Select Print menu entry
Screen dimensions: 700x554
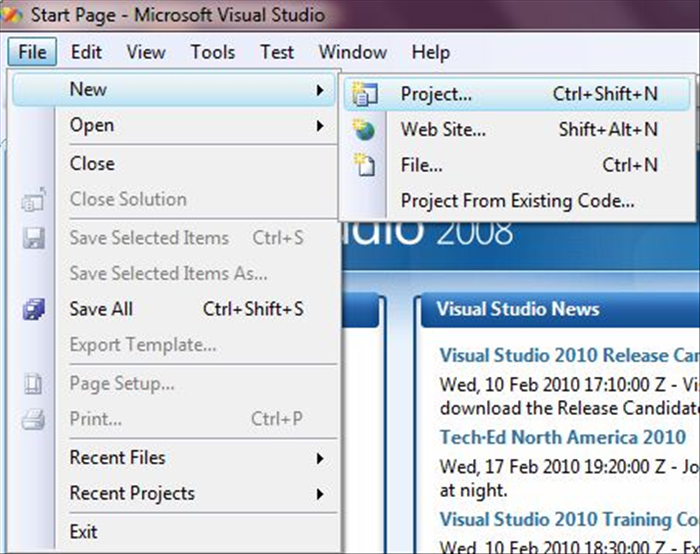pos(174,419)
